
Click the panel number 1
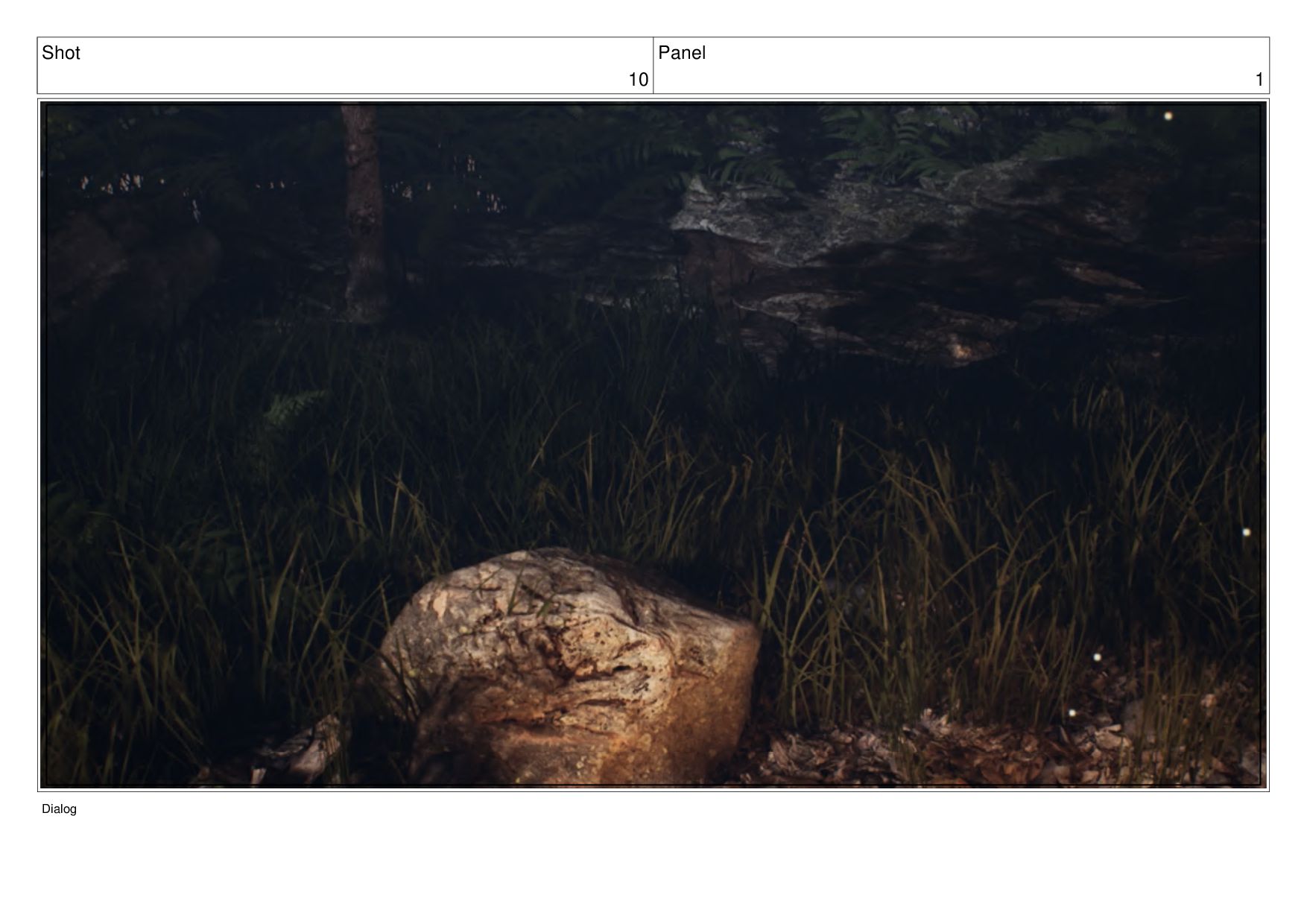click(x=1259, y=80)
